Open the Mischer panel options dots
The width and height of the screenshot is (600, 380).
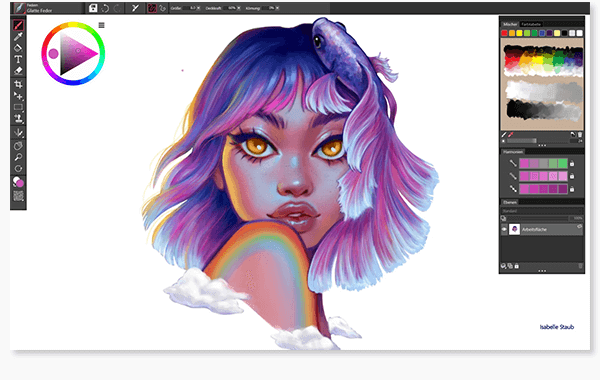[x=542, y=145]
